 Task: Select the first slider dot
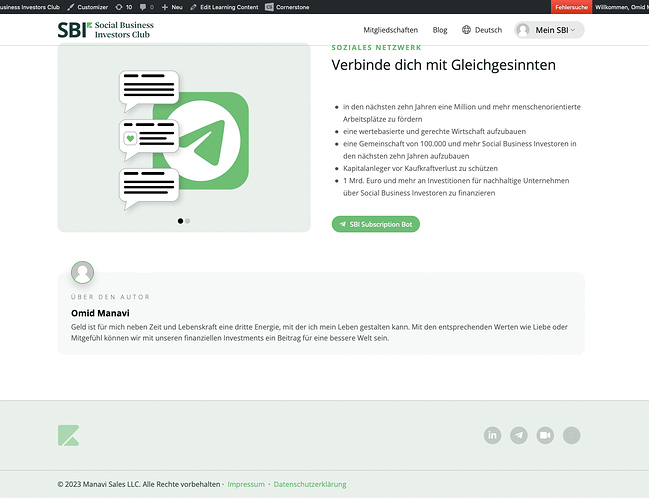(180, 220)
